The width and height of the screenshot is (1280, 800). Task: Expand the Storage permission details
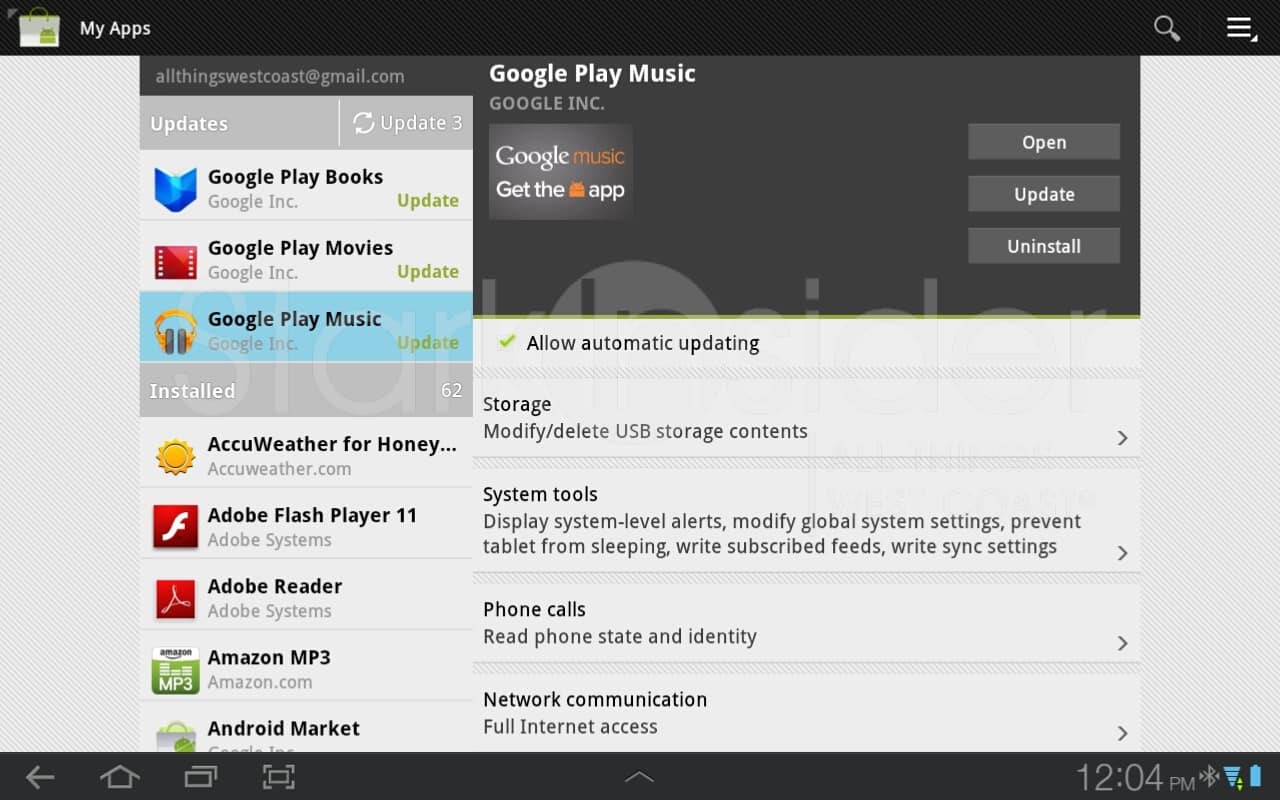pos(1122,438)
